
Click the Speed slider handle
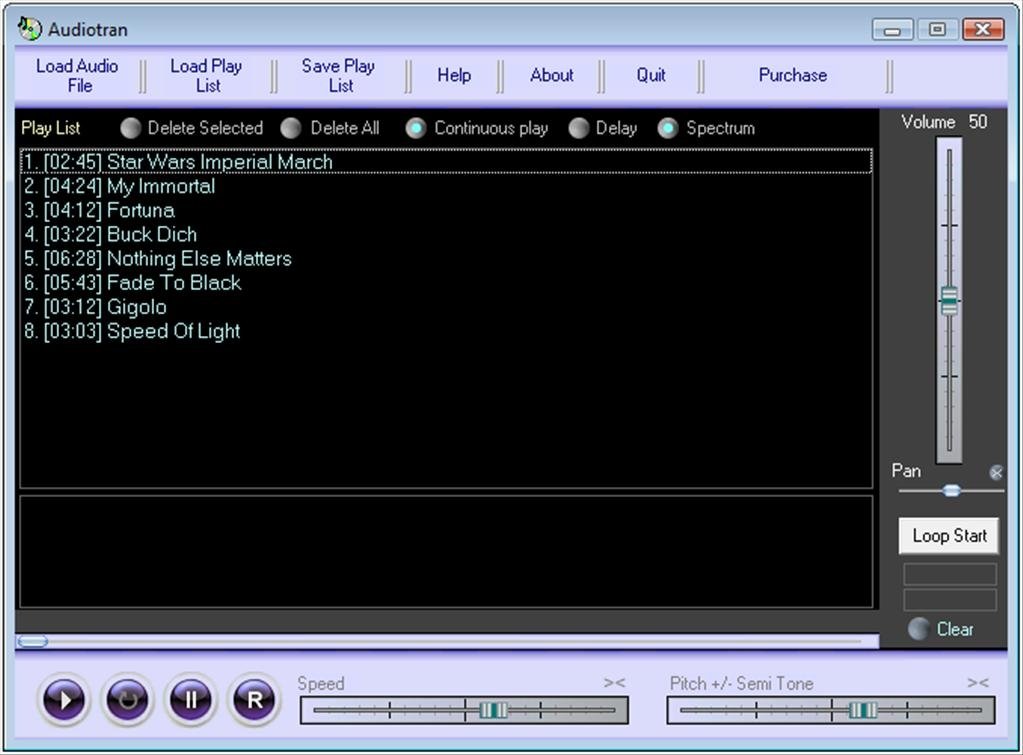(x=493, y=710)
